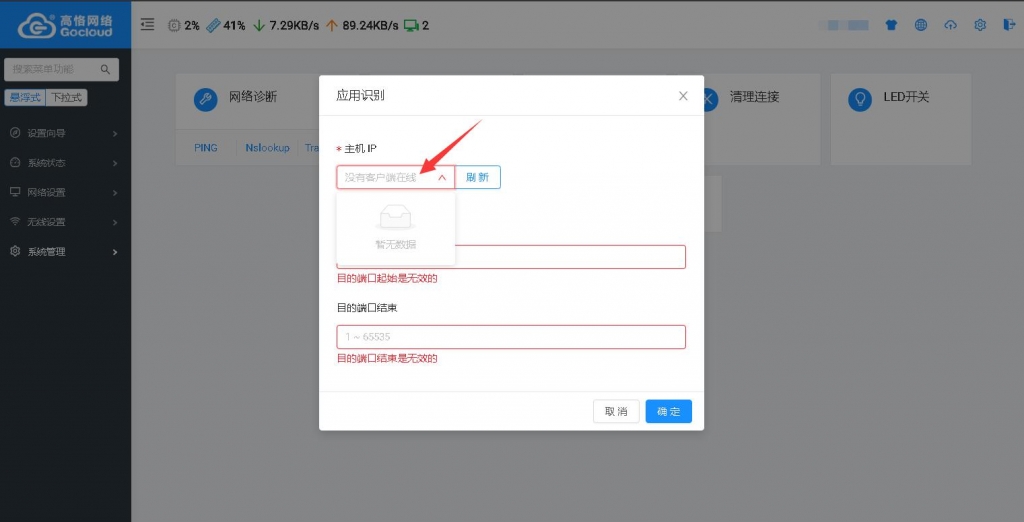Click the LED开关 card title
1024x522 pixels.
pyautogui.click(x=906, y=97)
